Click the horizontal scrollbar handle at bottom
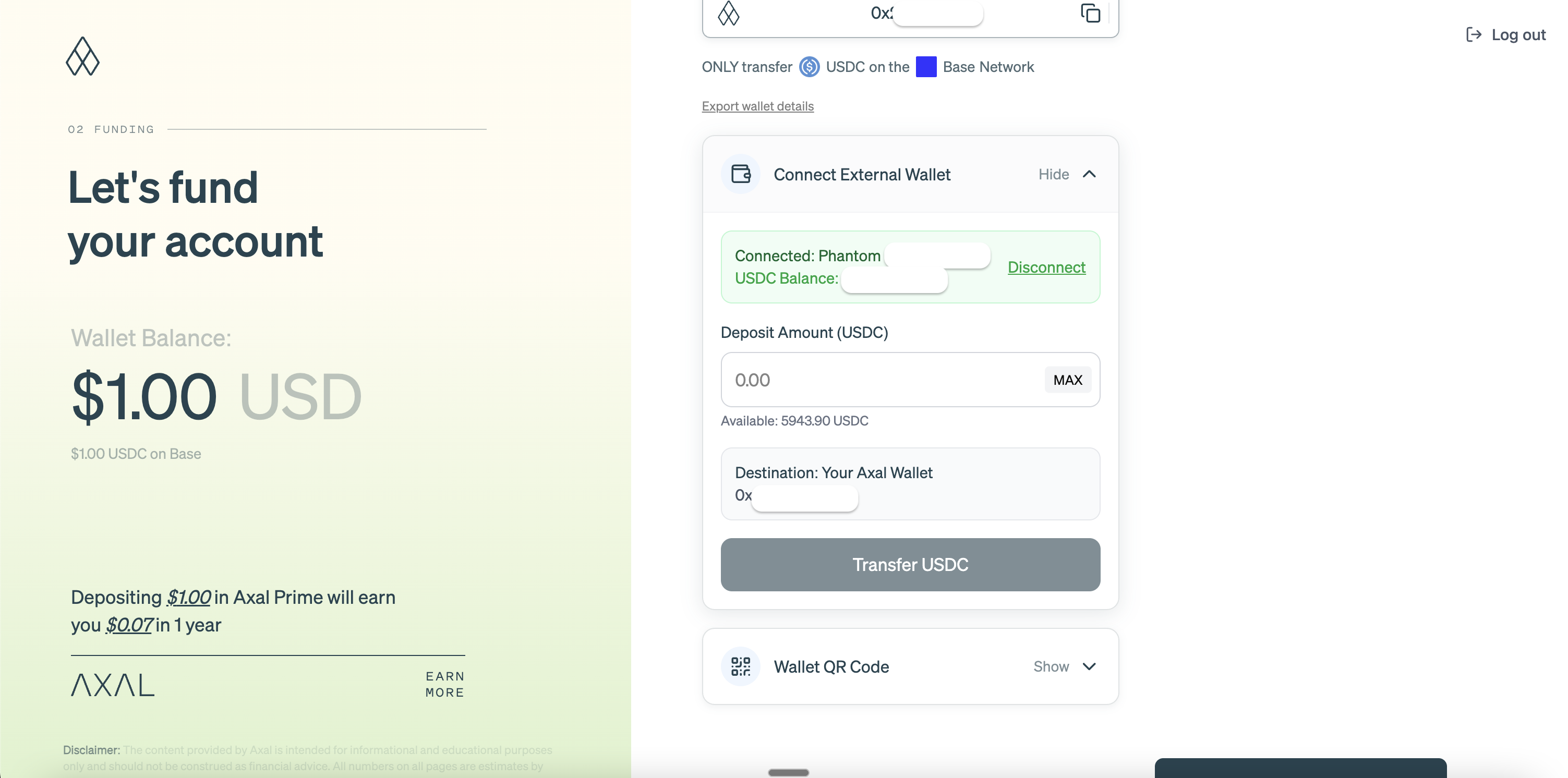The height and width of the screenshot is (778, 1568). pyautogui.click(x=788, y=773)
